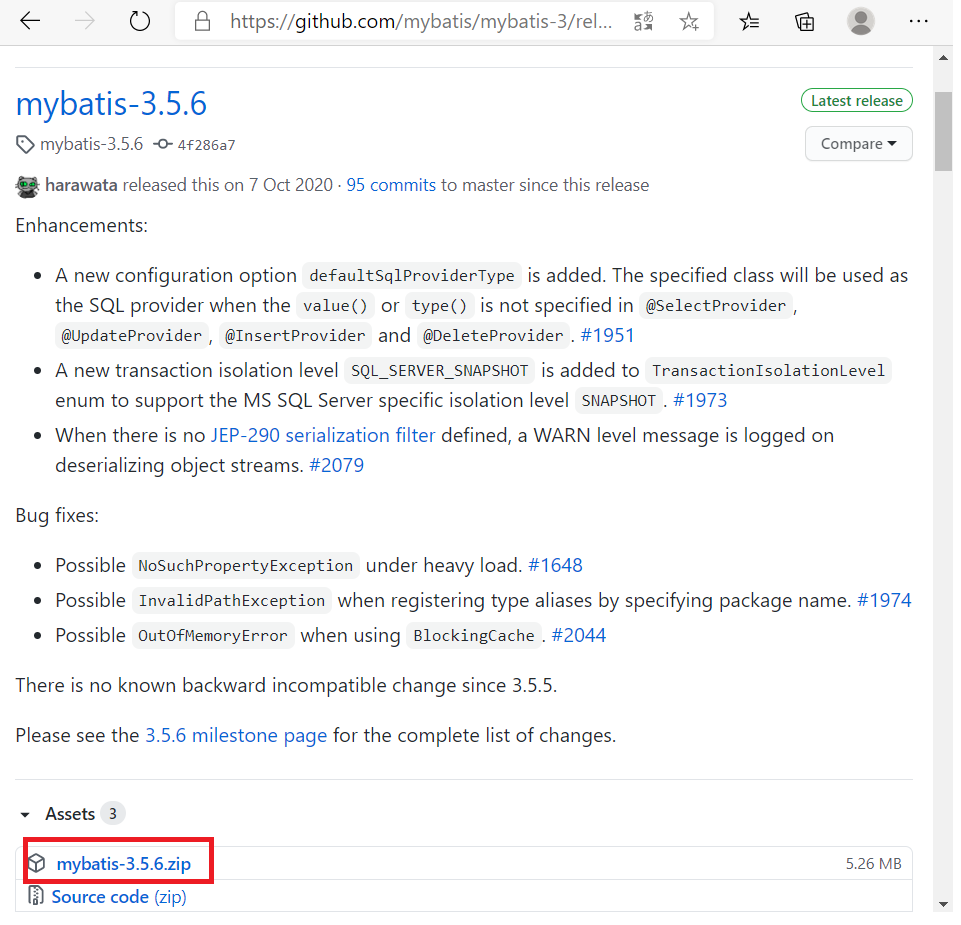
Task: Click the 5.26 MB file size text
Action: [873, 863]
